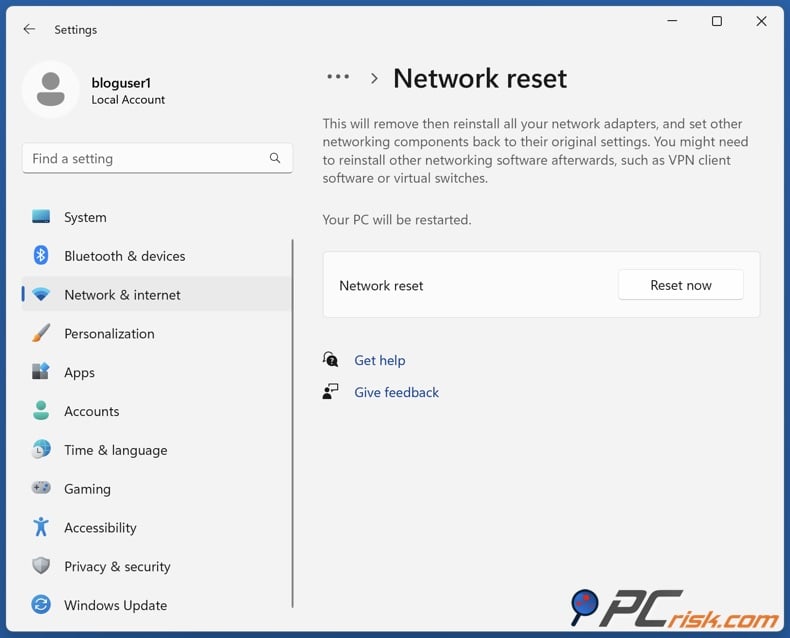Click the search magnifier icon
Screen dimensions: 790x638
pos(275,158)
